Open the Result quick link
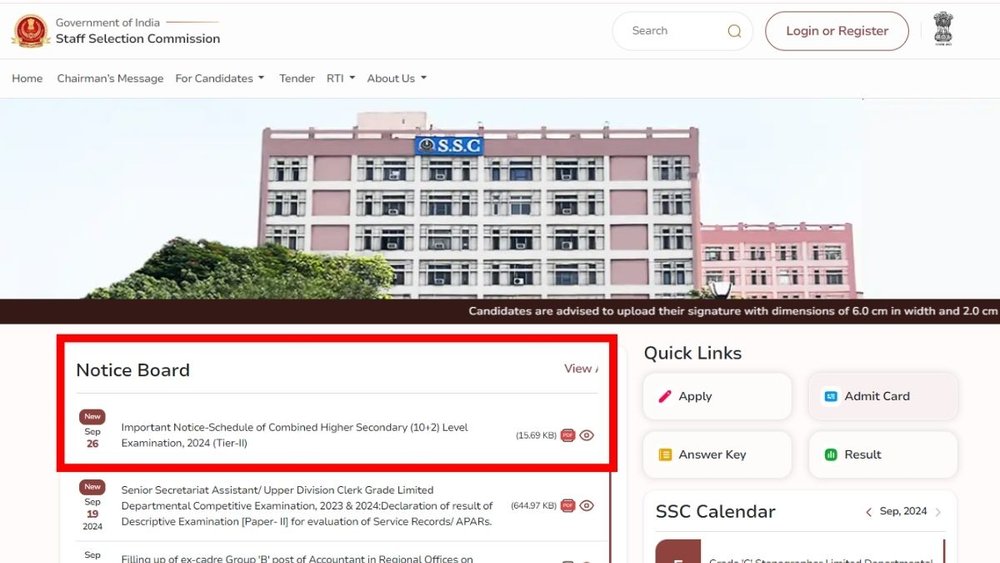Image resolution: width=1000 pixels, height=563 pixels. click(x=882, y=454)
